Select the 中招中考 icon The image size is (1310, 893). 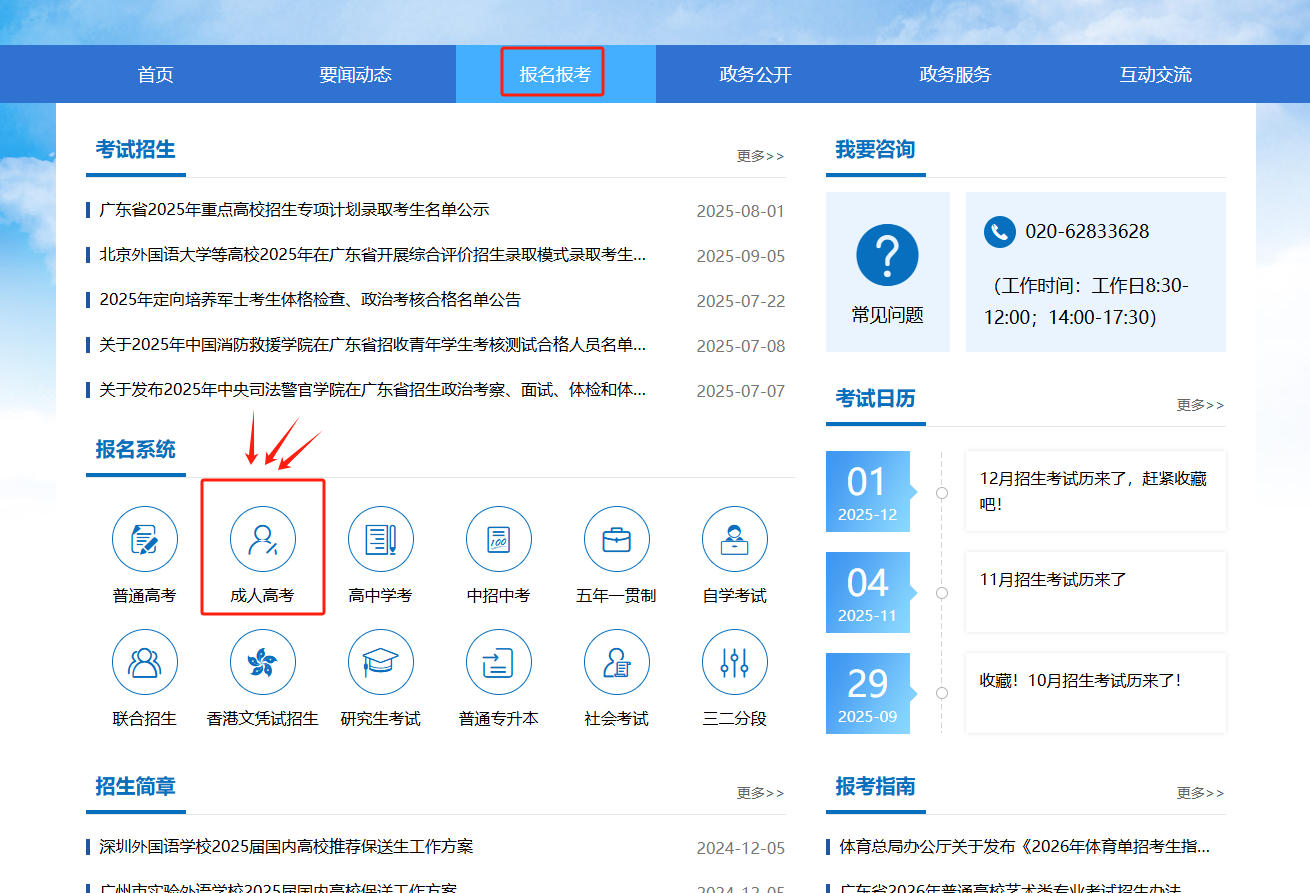499,540
